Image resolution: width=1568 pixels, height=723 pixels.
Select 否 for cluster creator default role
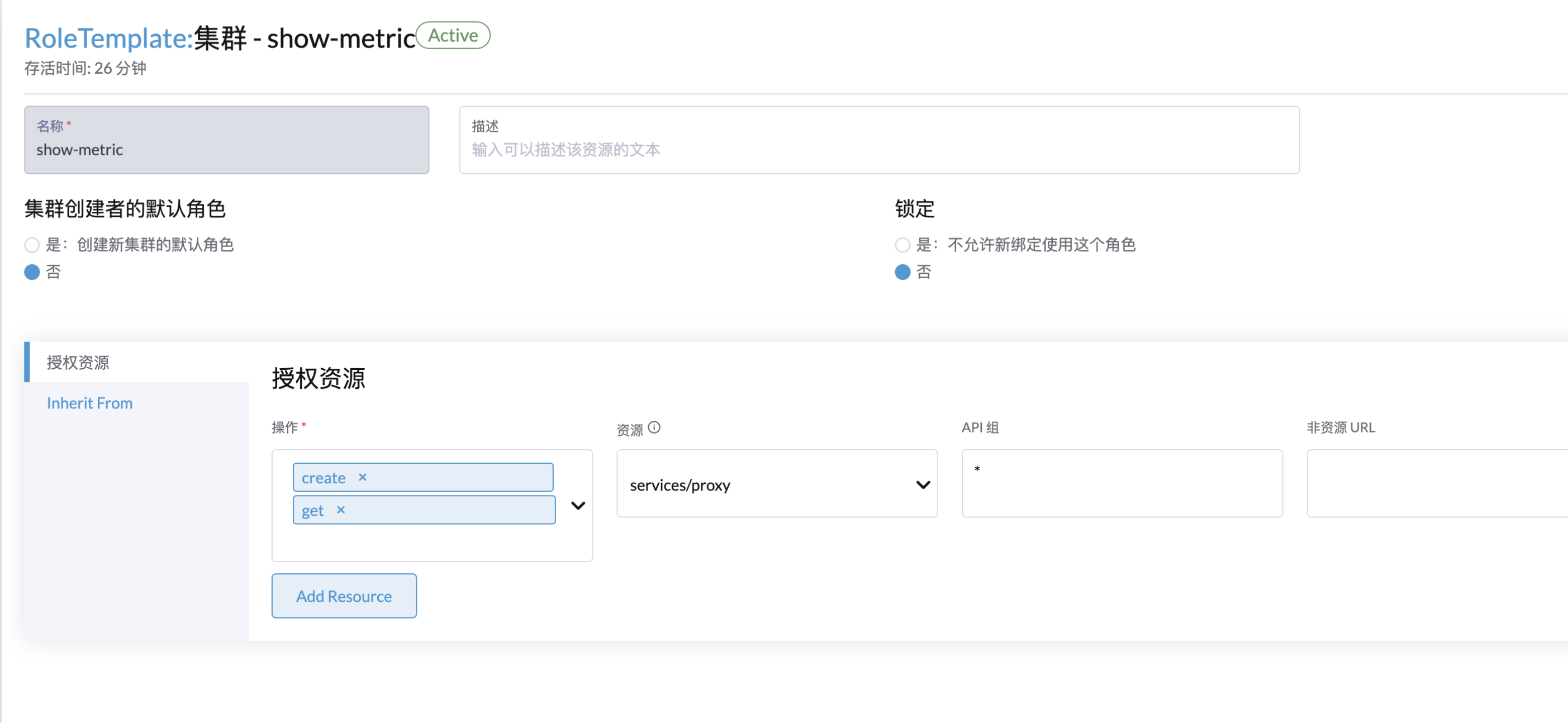(x=32, y=272)
